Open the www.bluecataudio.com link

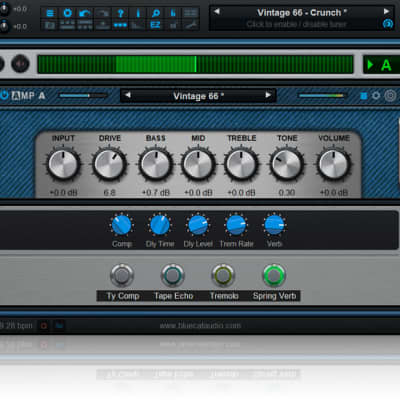coord(200,325)
